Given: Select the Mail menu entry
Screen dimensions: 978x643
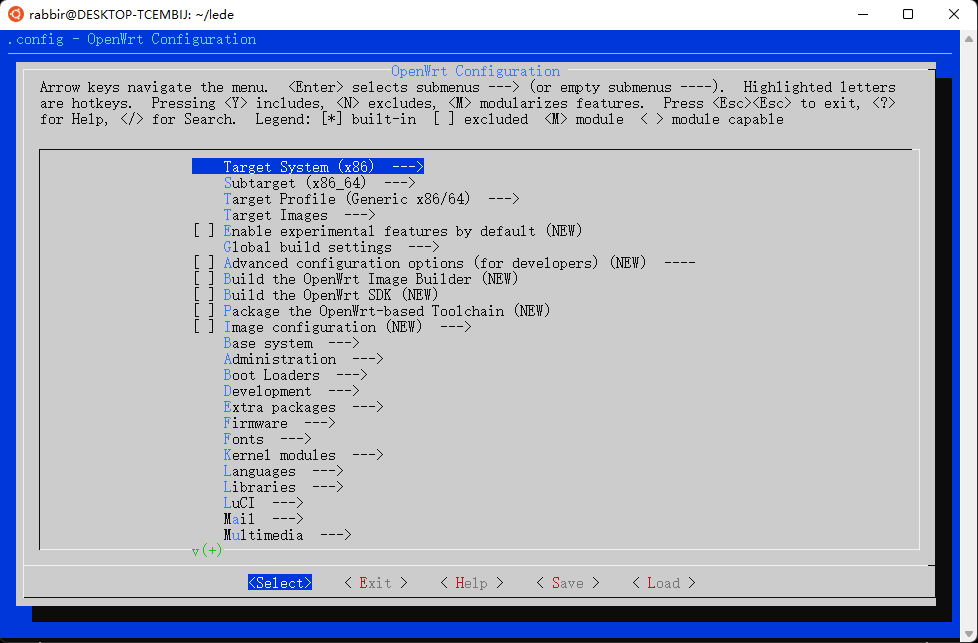Looking at the screenshot, I should pyautogui.click(x=263, y=519).
